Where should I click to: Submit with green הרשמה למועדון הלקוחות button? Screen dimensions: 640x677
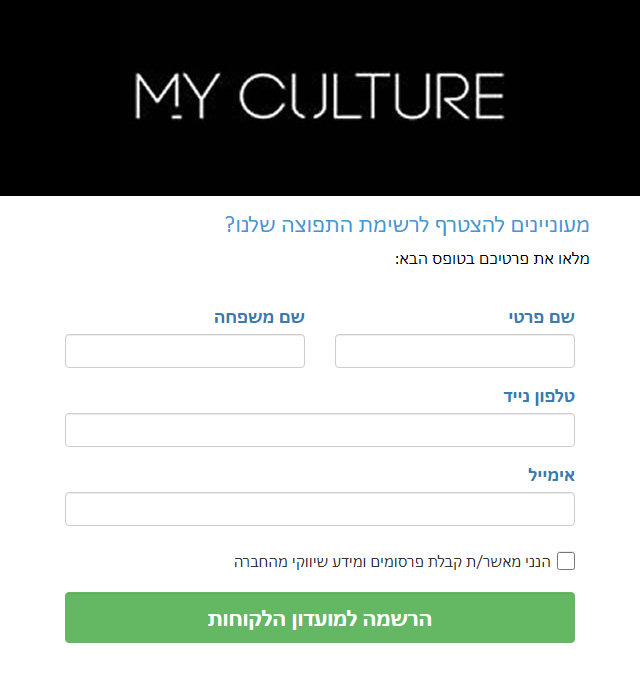tap(320, 617)
